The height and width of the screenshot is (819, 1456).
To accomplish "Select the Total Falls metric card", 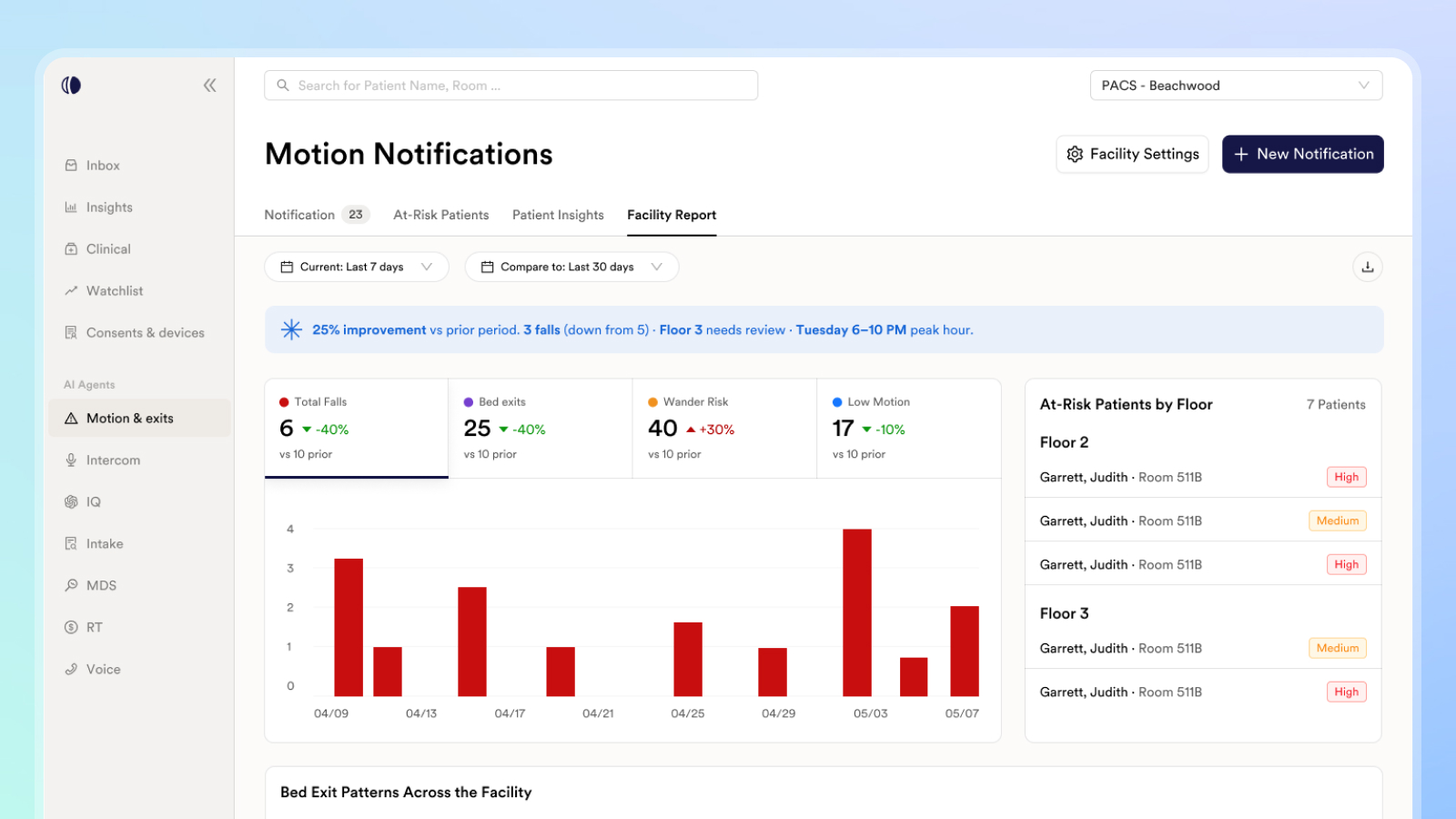I will 357,429.
